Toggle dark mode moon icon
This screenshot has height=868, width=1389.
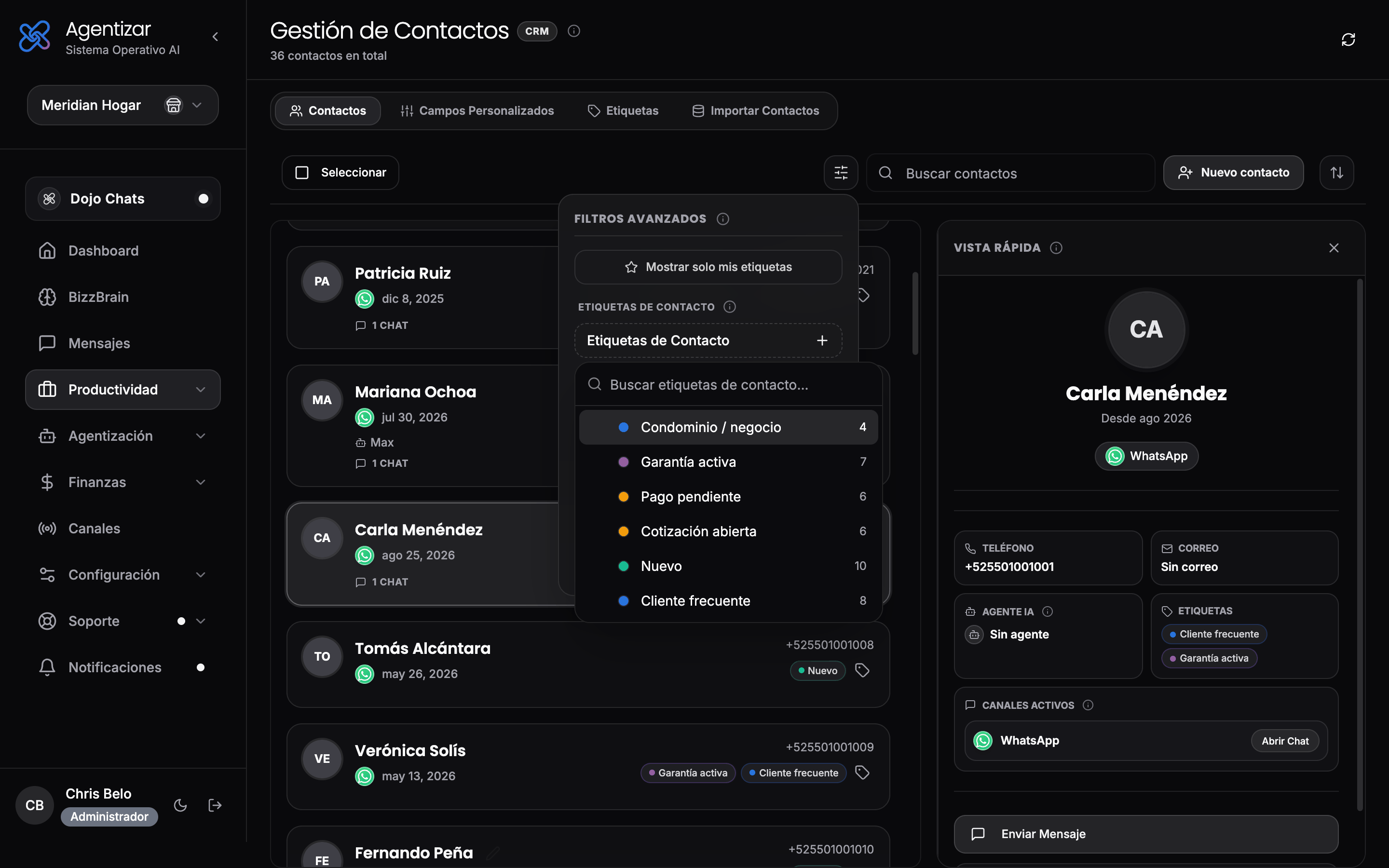coord(180,805)
